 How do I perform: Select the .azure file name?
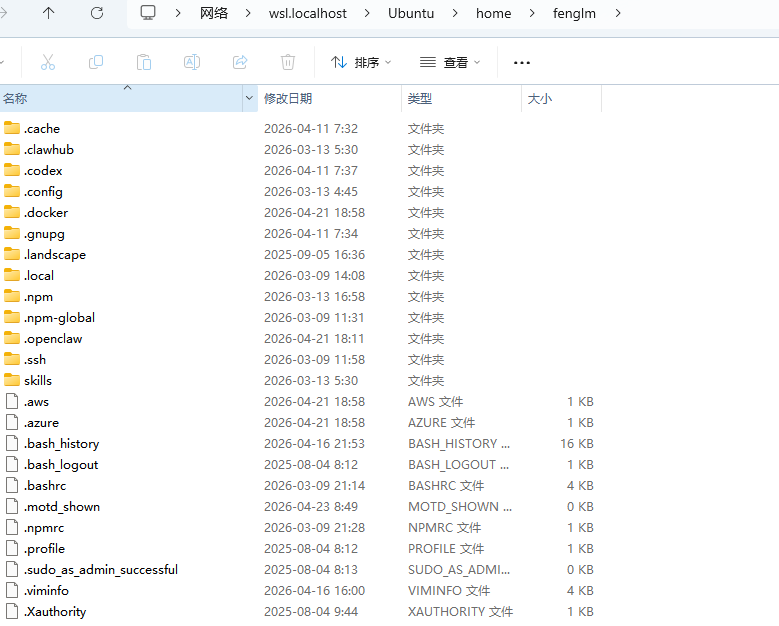(x=41, y=422)
